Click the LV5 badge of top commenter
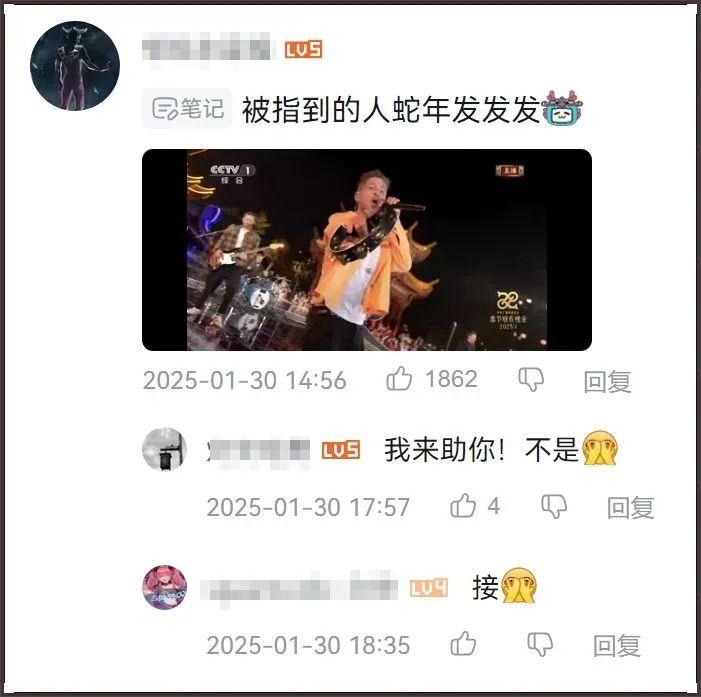This screenshot has width=701, height=697. (304, 49)
